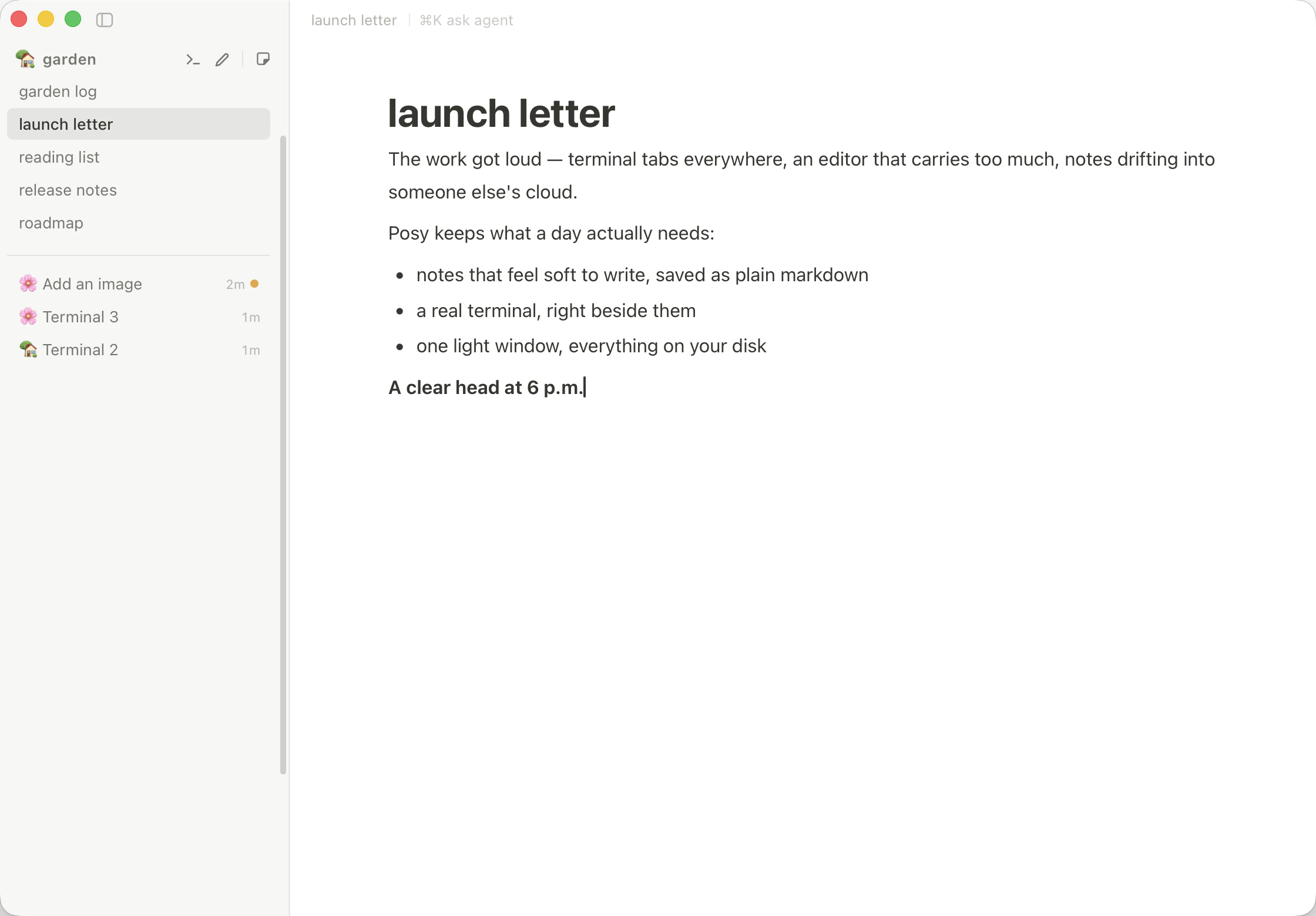Click the flower icon beside Add an image
1316x916 pixels.
pos(28,284)
